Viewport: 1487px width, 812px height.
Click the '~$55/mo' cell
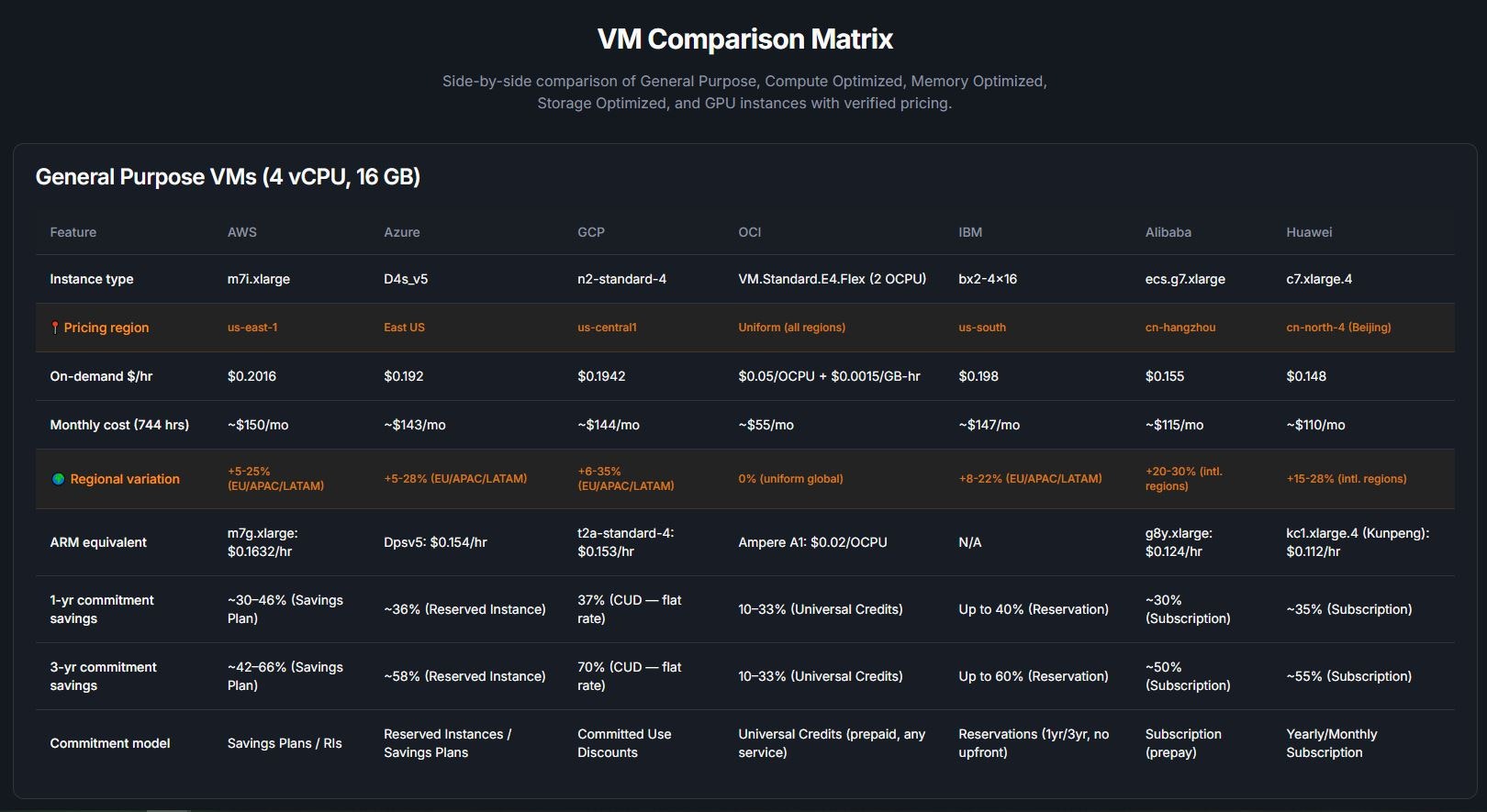pyautogui.click(x=766, y=425)
